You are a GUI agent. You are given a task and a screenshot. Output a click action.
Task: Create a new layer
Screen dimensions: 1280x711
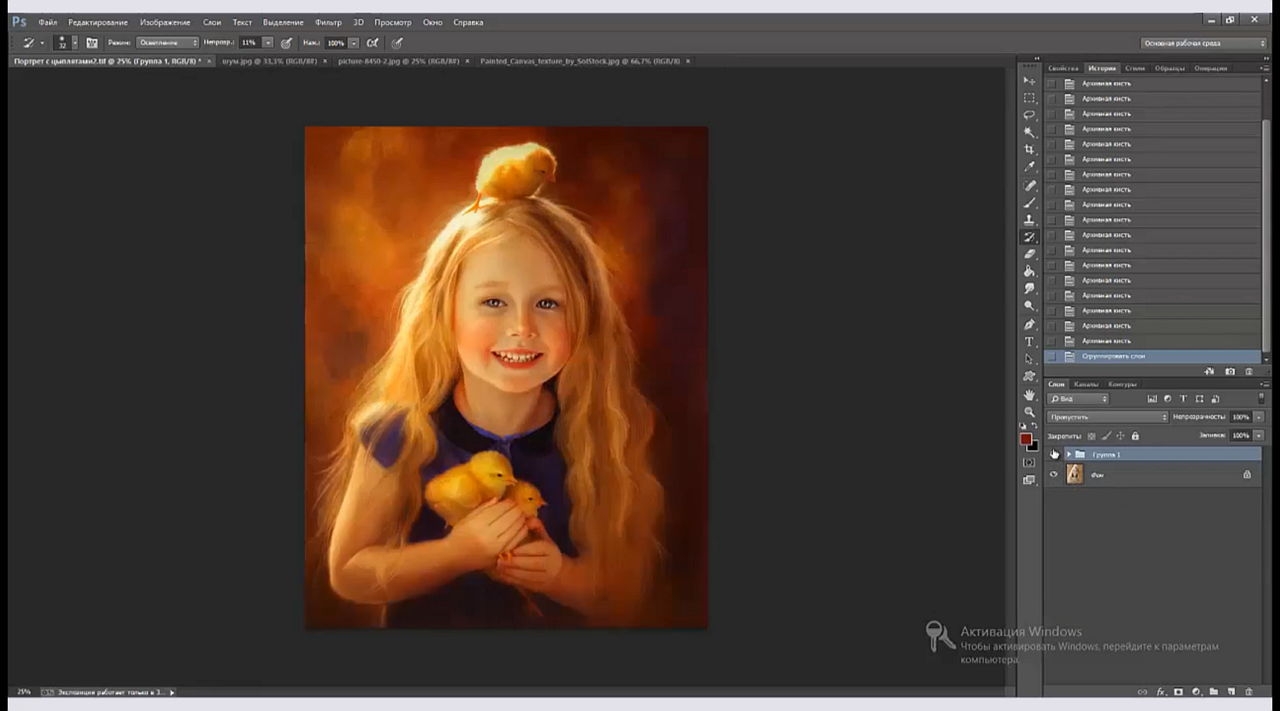coord(1231,692)
